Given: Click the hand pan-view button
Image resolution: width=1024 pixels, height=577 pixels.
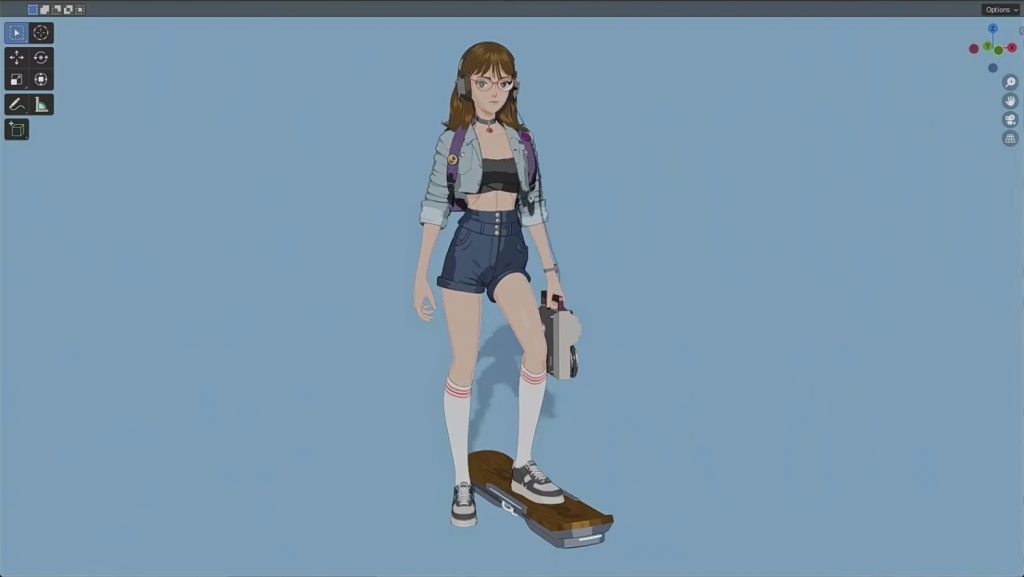Looking at the screenshot, I should (x=1010, y=101).
